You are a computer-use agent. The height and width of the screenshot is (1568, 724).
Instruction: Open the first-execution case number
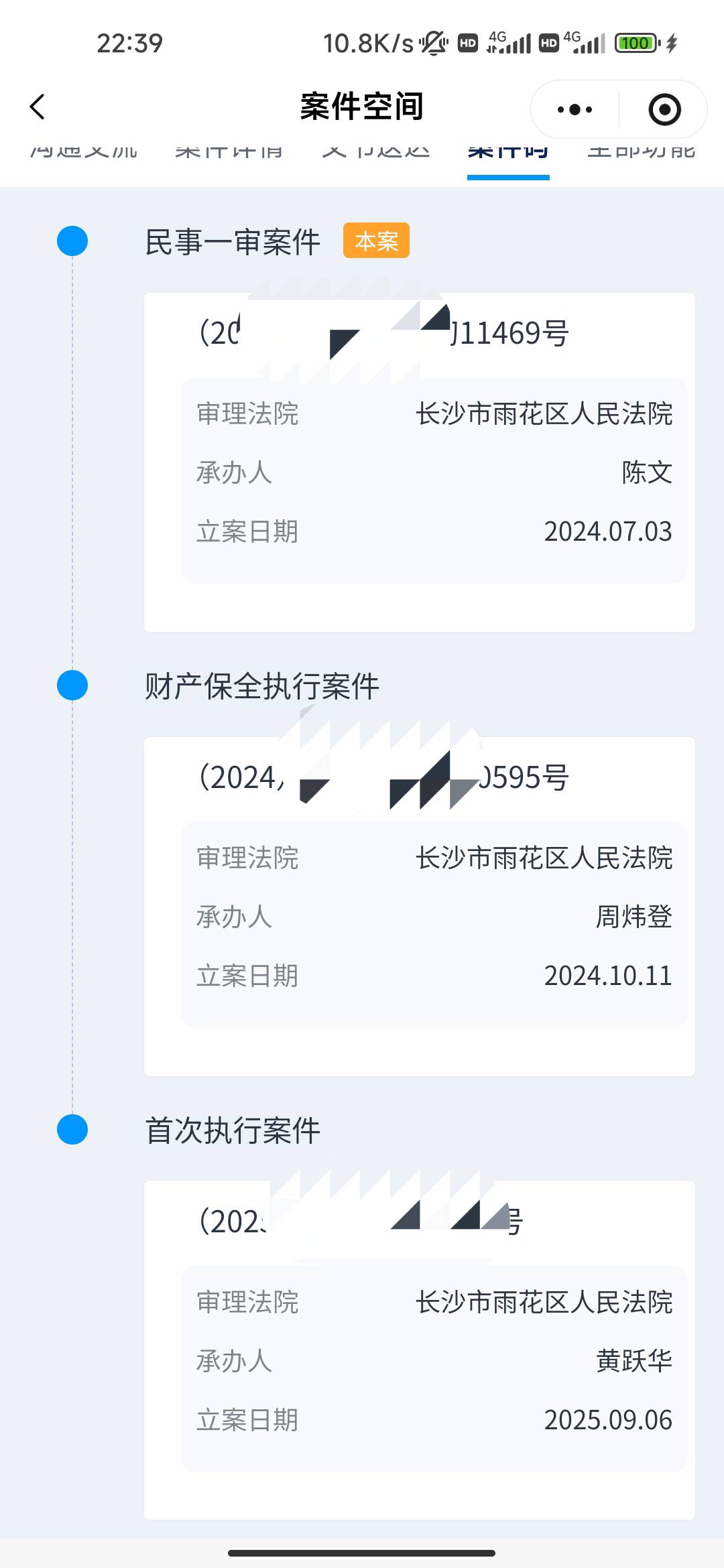[361, 1222]
